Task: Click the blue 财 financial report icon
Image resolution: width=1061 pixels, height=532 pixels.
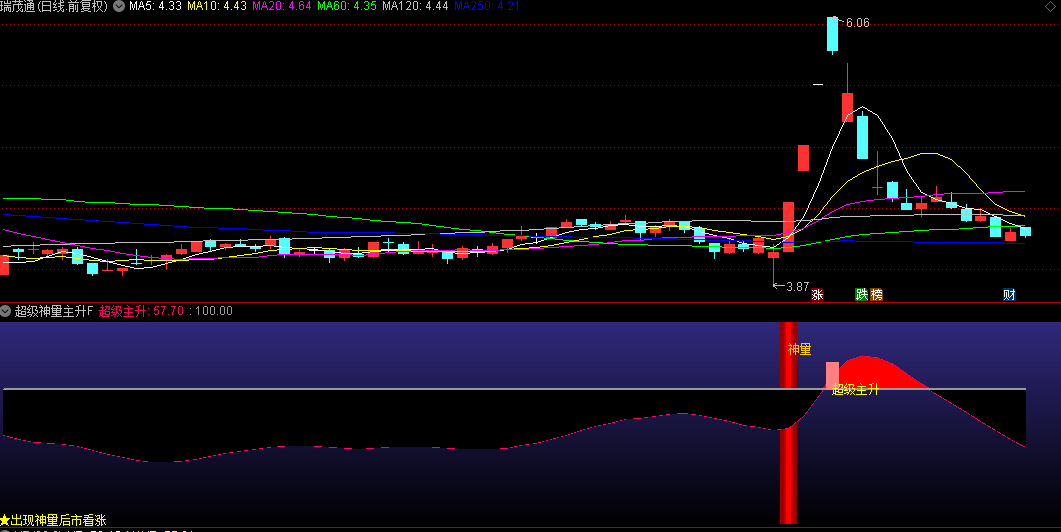Action: click(x=1010, y=295)
